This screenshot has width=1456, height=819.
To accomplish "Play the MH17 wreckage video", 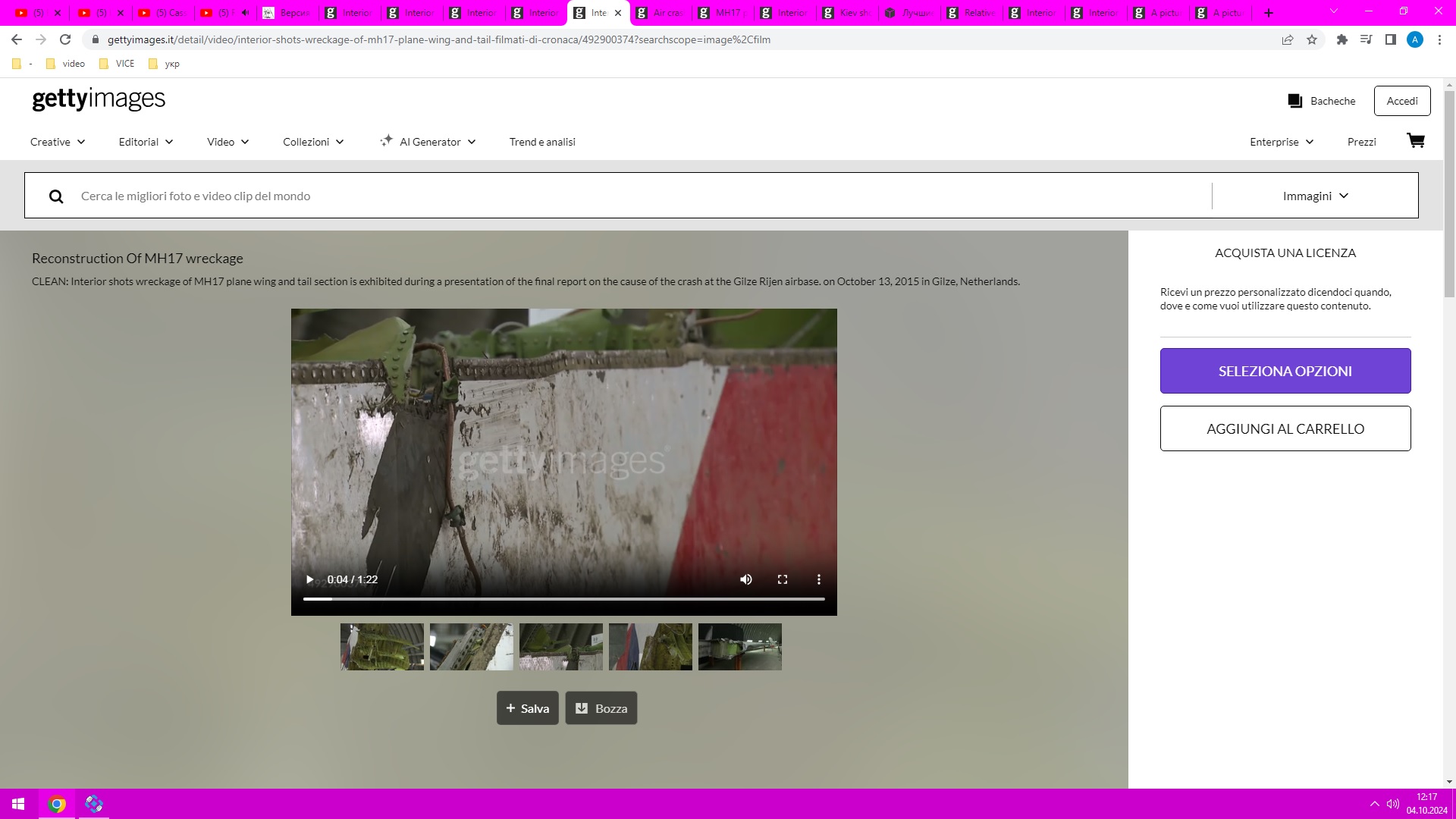I will 309,579.
